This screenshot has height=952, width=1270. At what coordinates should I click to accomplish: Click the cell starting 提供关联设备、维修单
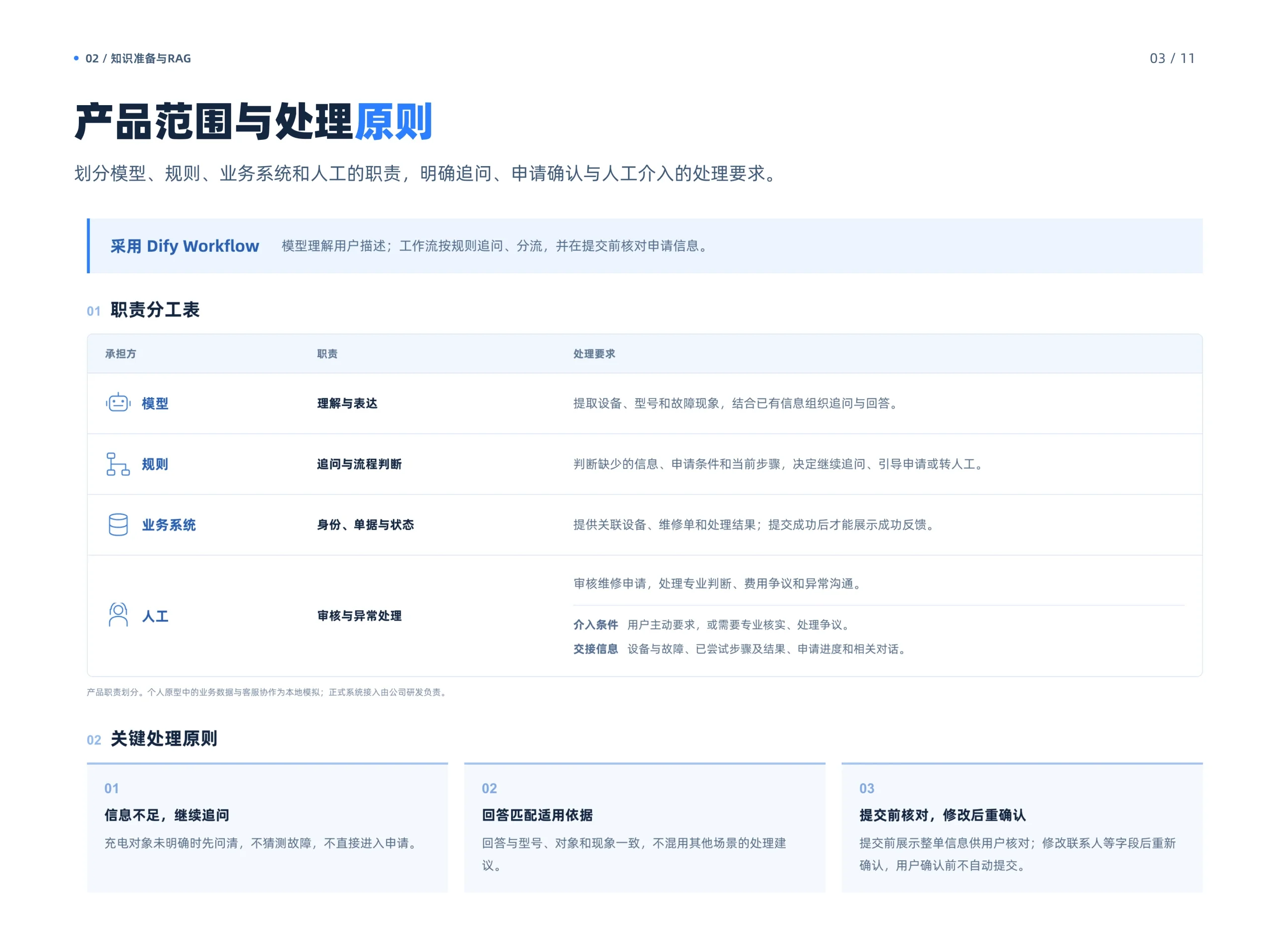tap(756, 525)
